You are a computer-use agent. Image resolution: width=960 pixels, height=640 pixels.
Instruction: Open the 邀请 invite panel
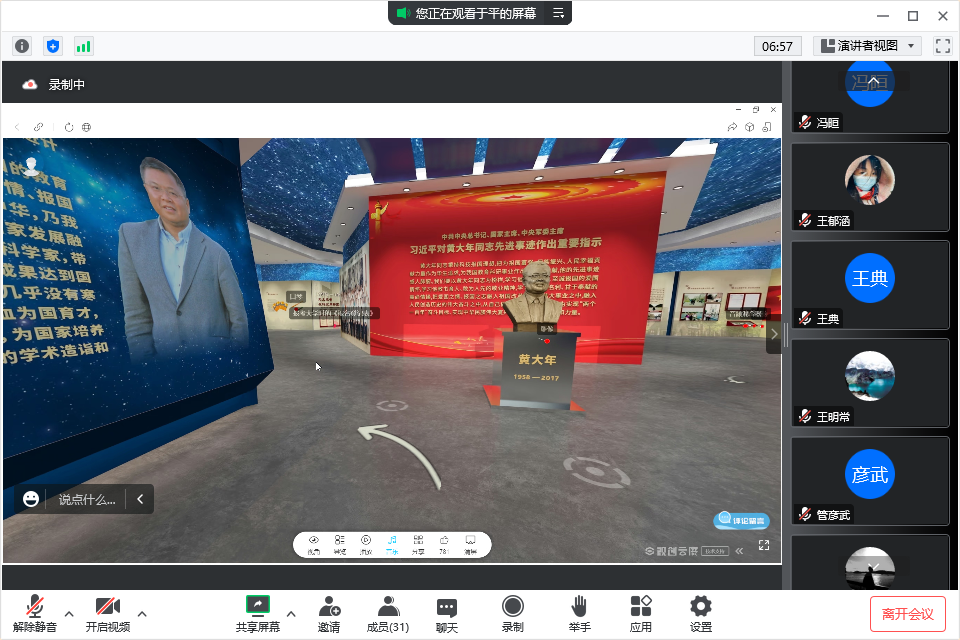coord(329,613)
